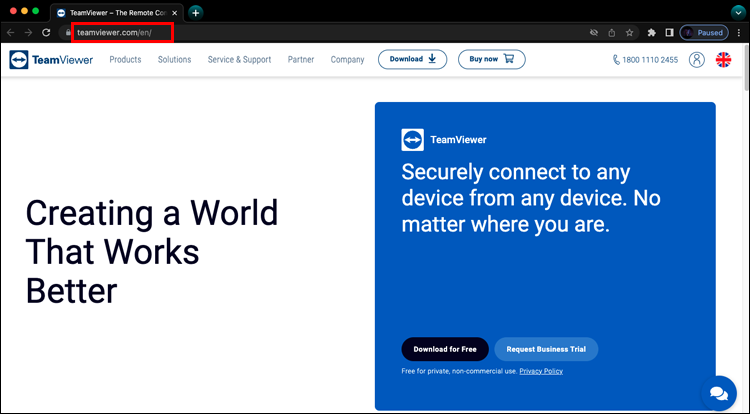Open a new tab with the plus button
This screenshot has width=750, height=414.
195,13
